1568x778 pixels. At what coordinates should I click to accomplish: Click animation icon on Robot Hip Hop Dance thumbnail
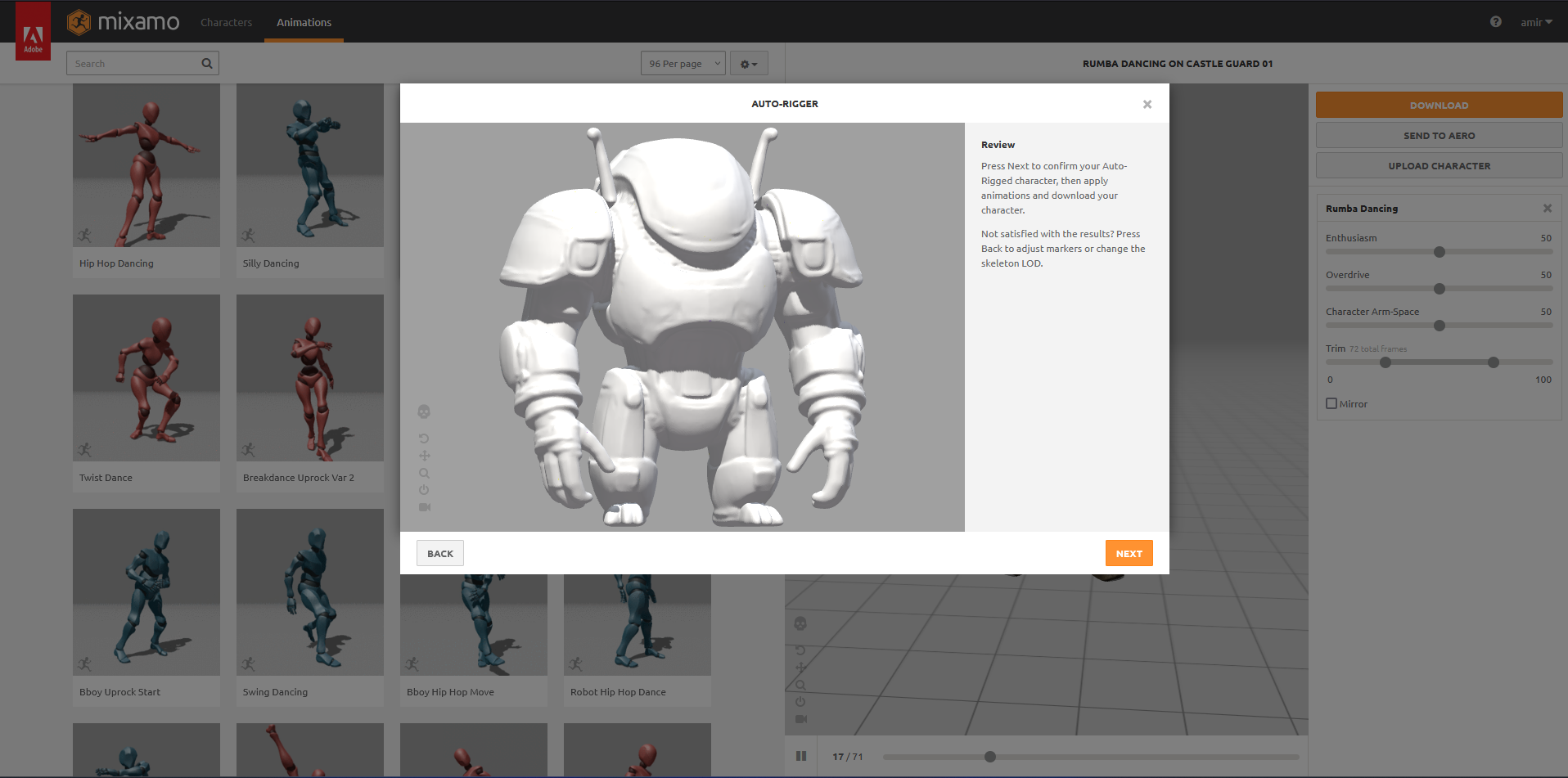(x=576, y=664)
